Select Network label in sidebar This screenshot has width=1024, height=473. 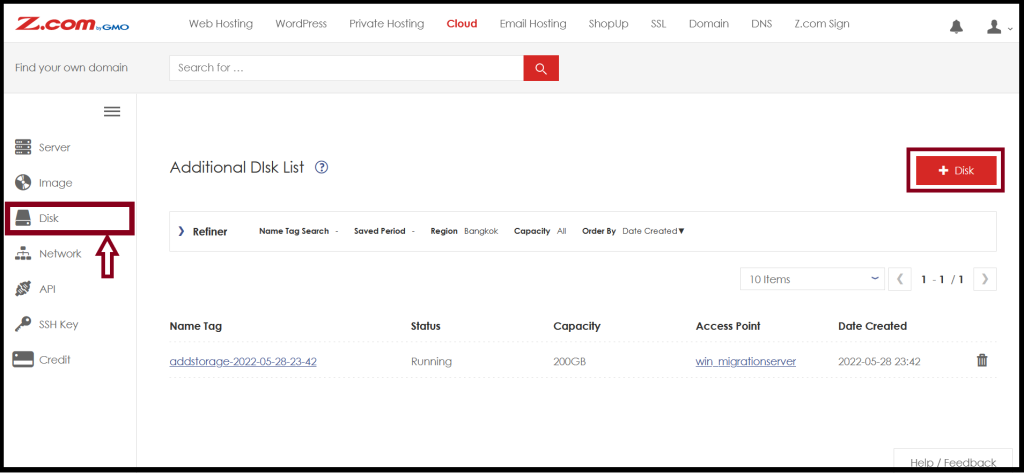60,253
